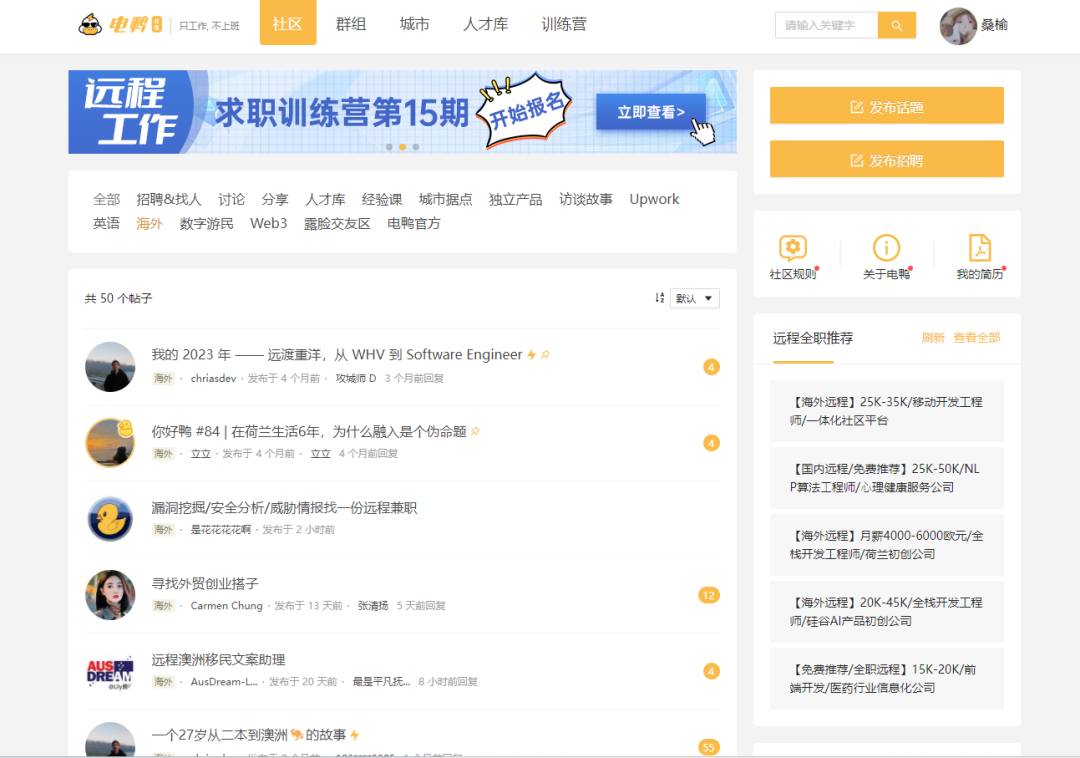Select the 讨论 category filter
The height and width of the screenshot is (758, 1080).
click(x=231, y=200)
